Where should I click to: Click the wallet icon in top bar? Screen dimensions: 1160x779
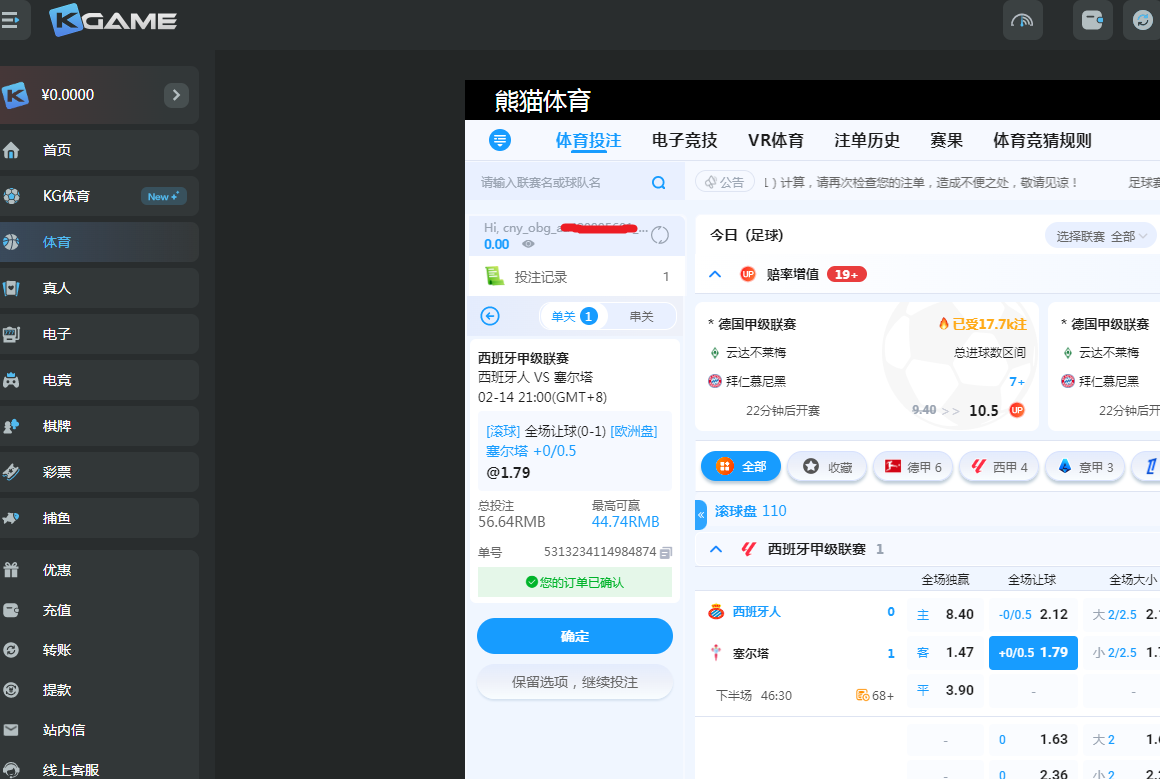click(1092, 20)
